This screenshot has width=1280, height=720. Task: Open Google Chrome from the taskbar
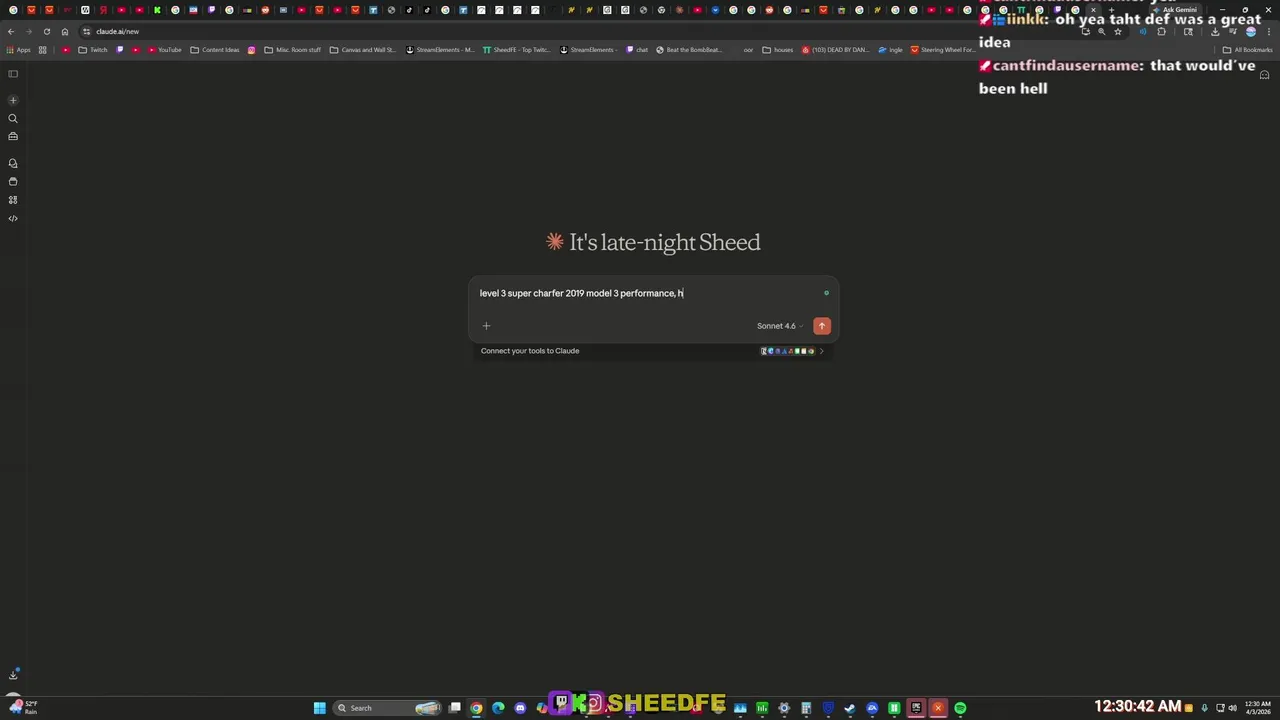[x=476, y=708]
